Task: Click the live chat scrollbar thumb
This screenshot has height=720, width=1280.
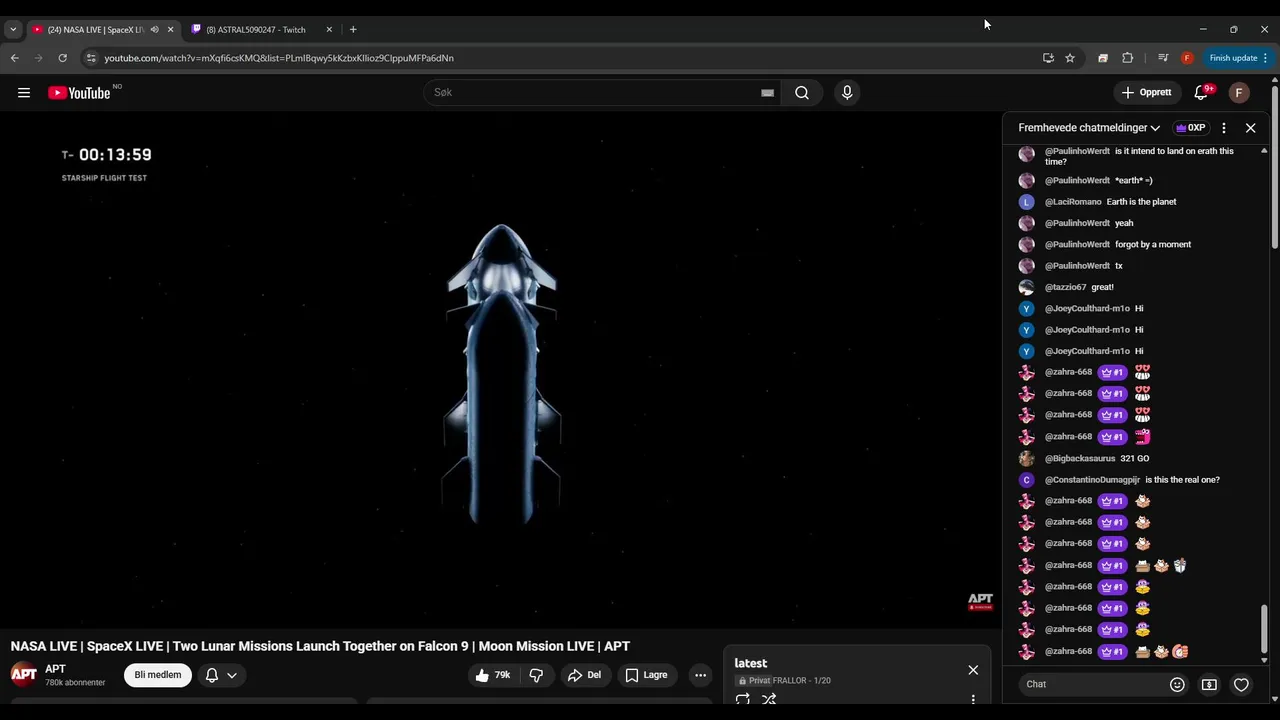Action: click(x=1264, y=628)
